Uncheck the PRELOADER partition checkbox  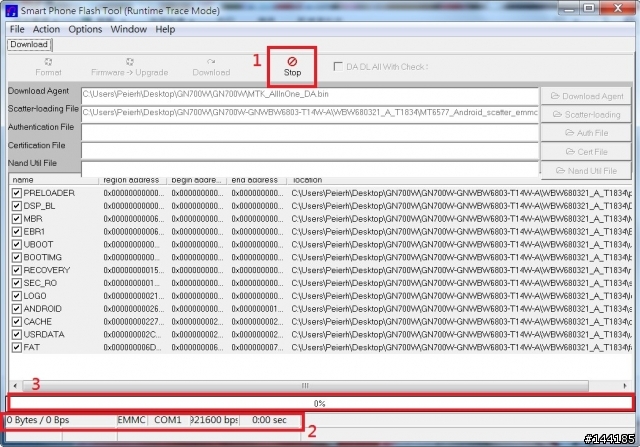coord(16,193)
